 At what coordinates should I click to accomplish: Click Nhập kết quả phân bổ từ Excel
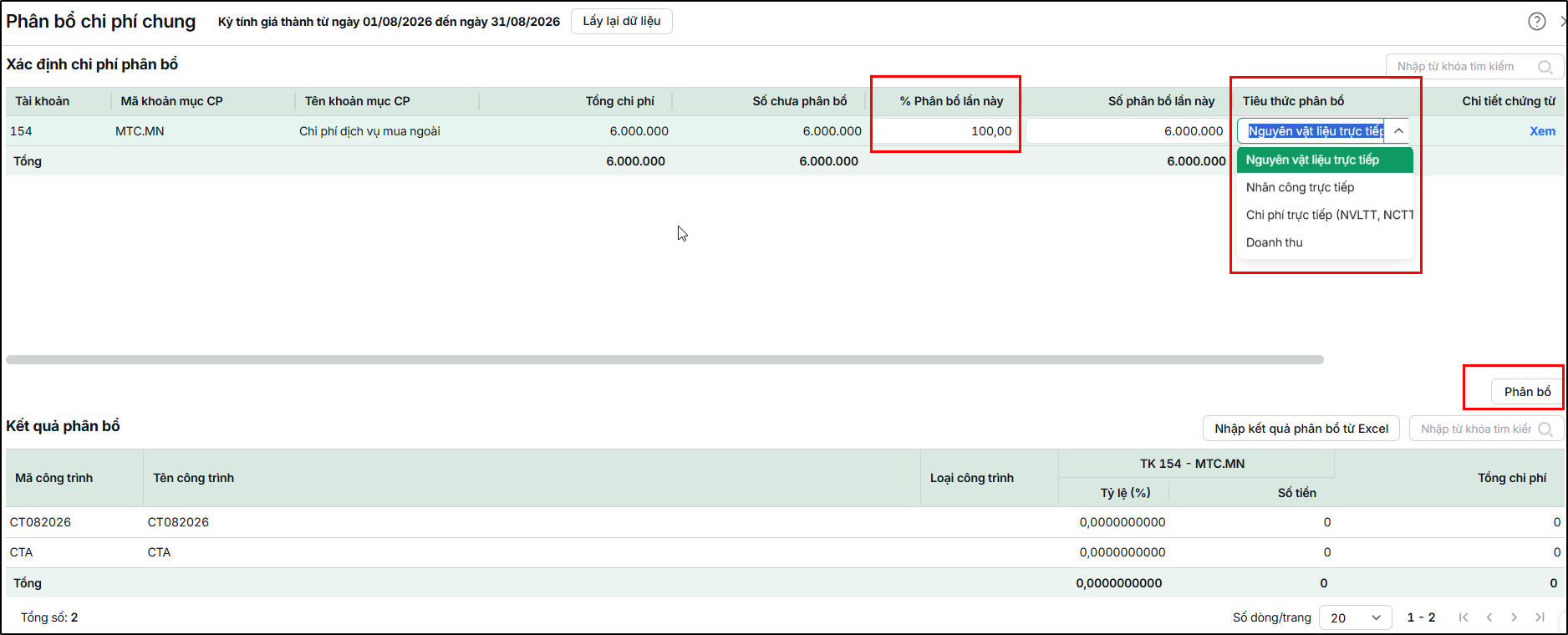point(1301,429)
